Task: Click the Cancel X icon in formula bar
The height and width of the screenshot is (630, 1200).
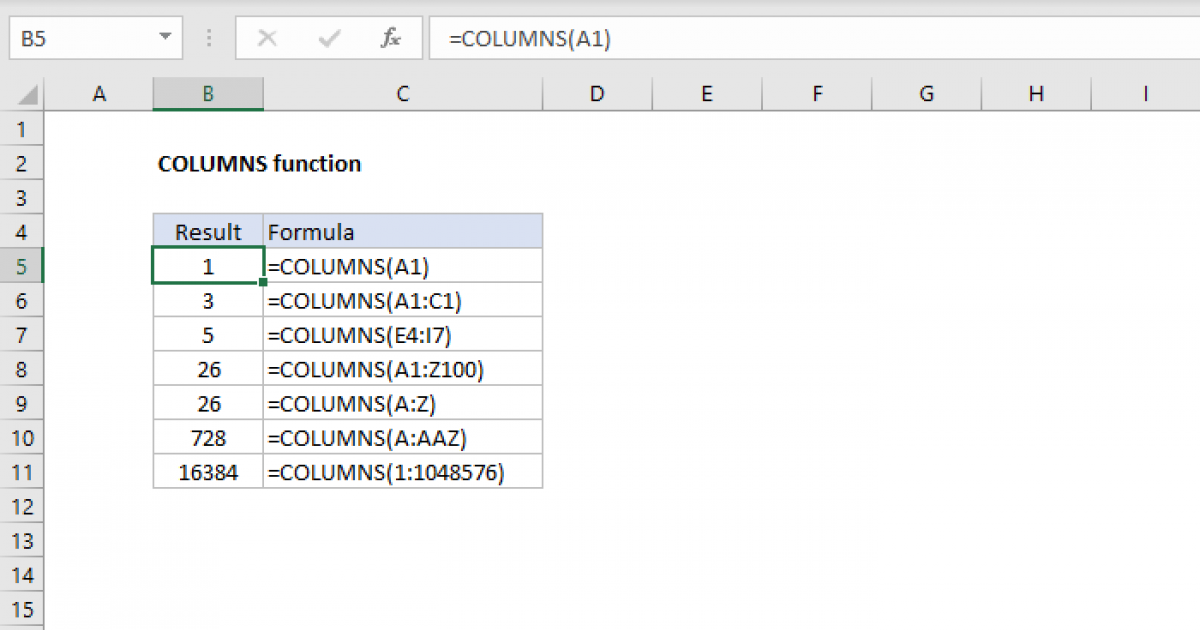Action: point(267,39)
